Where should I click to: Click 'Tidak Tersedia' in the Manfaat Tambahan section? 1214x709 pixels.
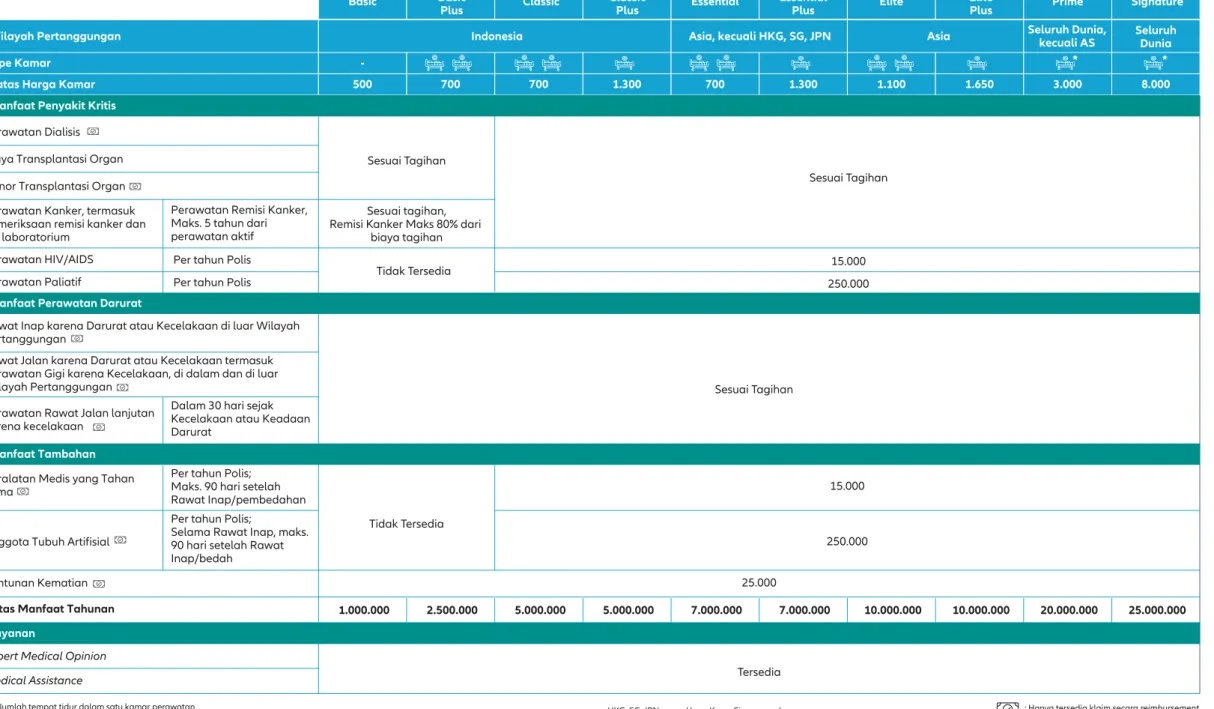coord(406,524)
